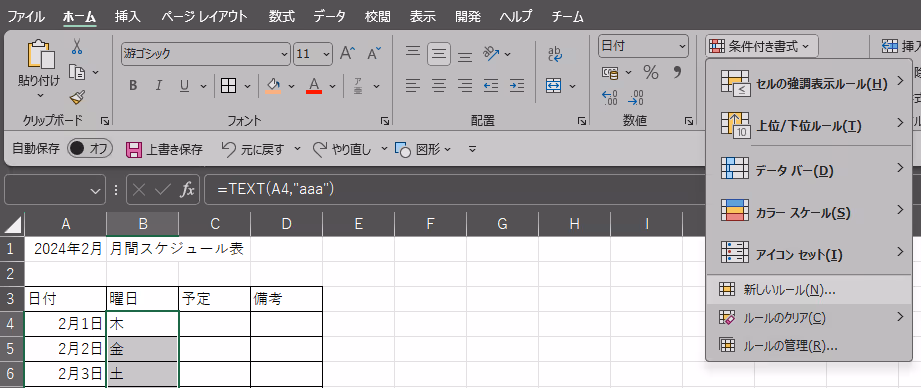Align text left

413,86
